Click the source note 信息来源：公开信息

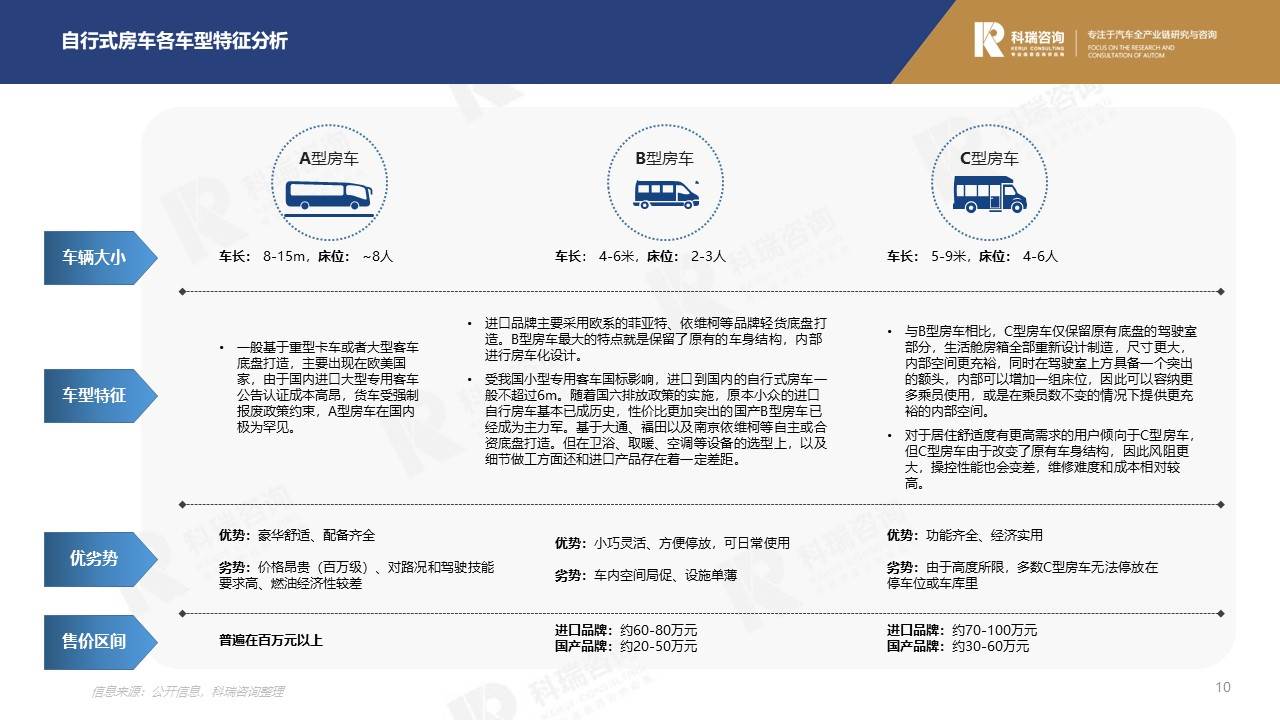[x=188, y=691]
